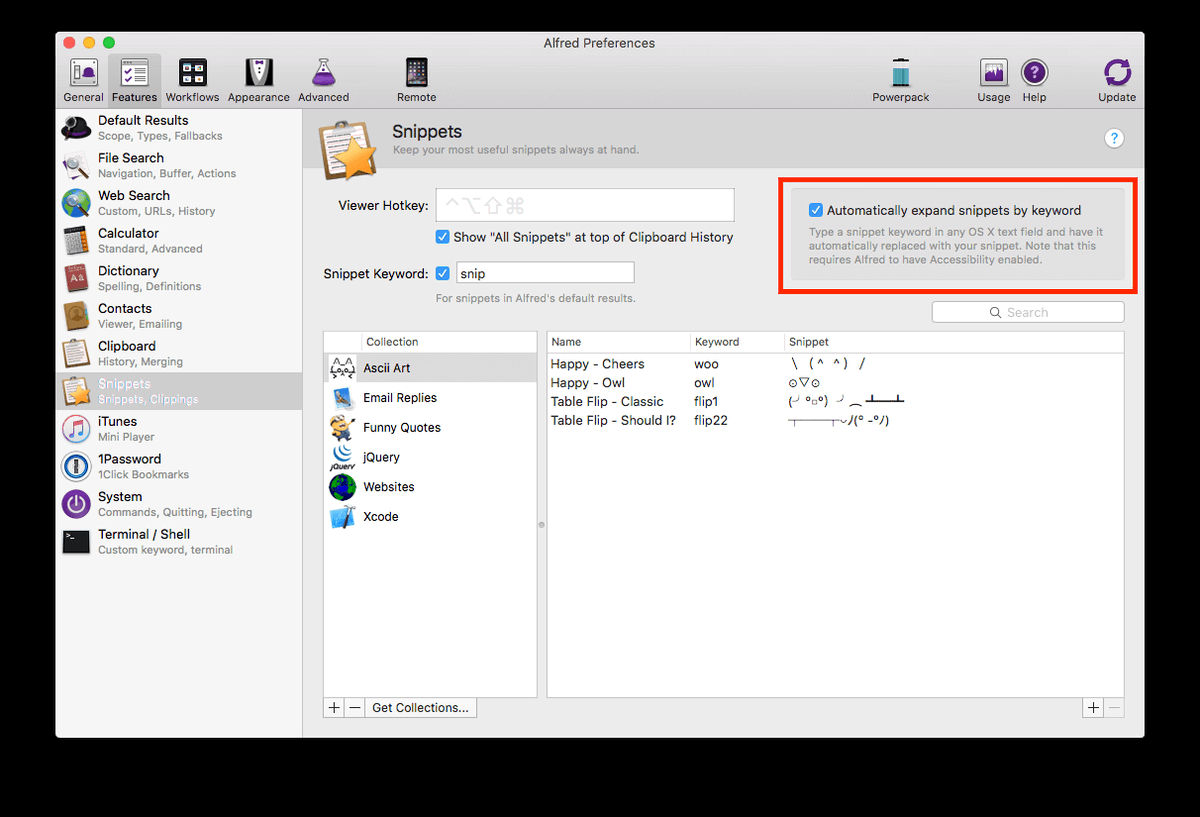Click the snip keyword text field
Screen dimensions: 1200x817
point(545,273)
